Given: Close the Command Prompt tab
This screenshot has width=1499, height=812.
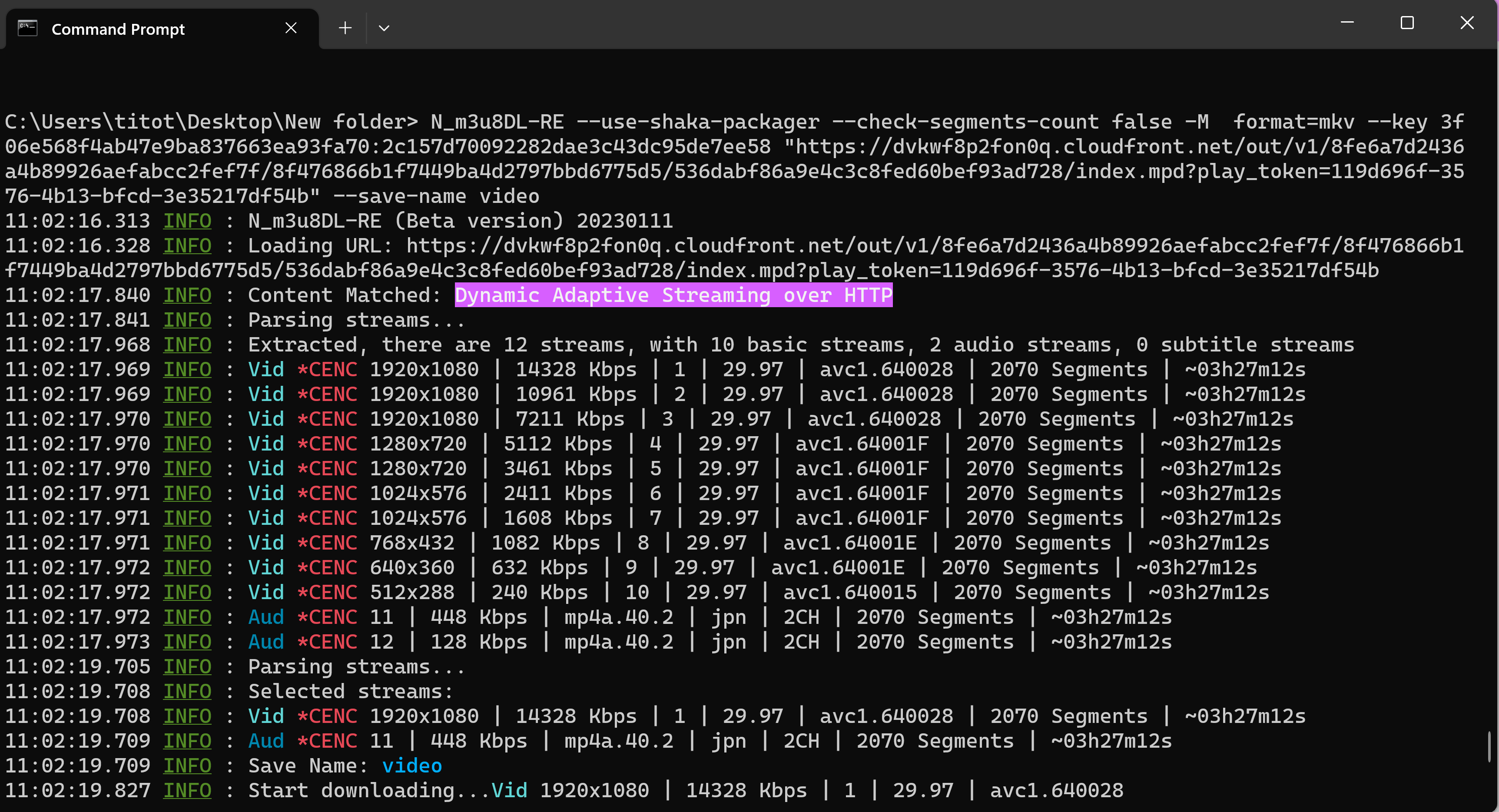Looking at the screenshot, I should (291, 28).
